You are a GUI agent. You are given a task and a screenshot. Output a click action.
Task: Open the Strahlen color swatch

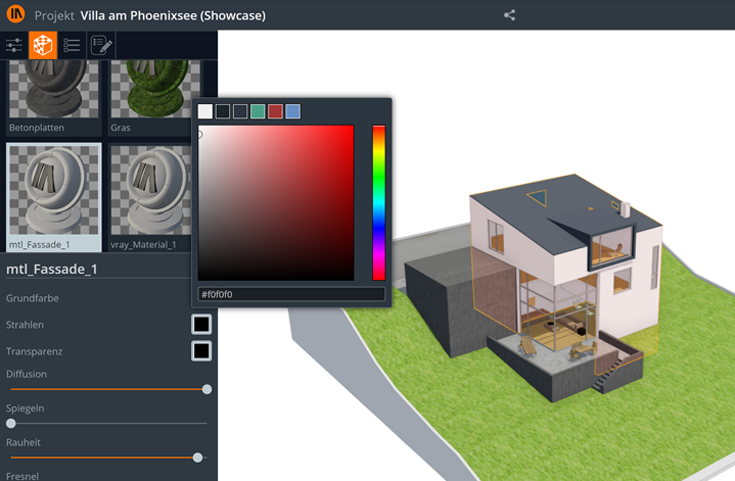pos(201,324)
